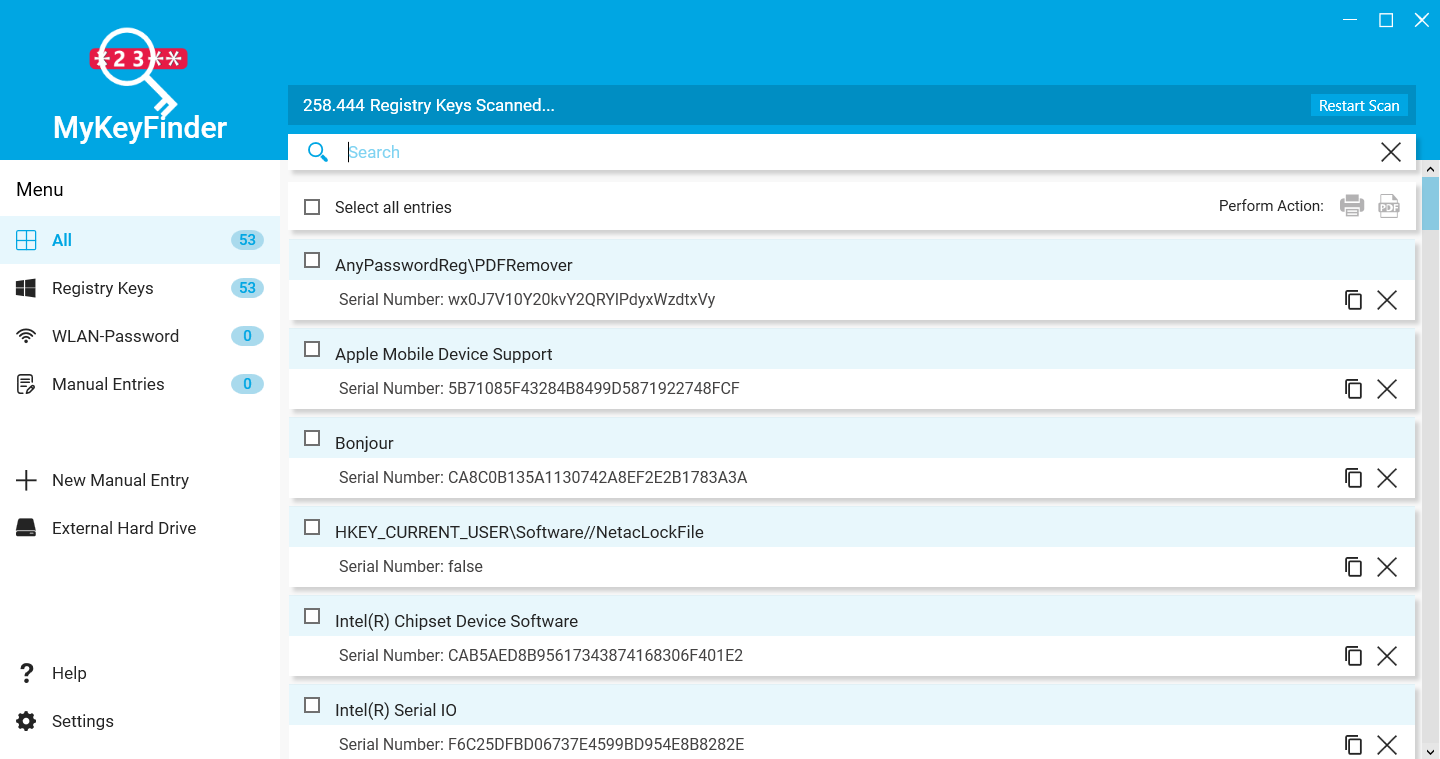1440x759 pixels.
Task: Click serial 5B71085F43284B8499D5871922748FCF
Action: 594,388
